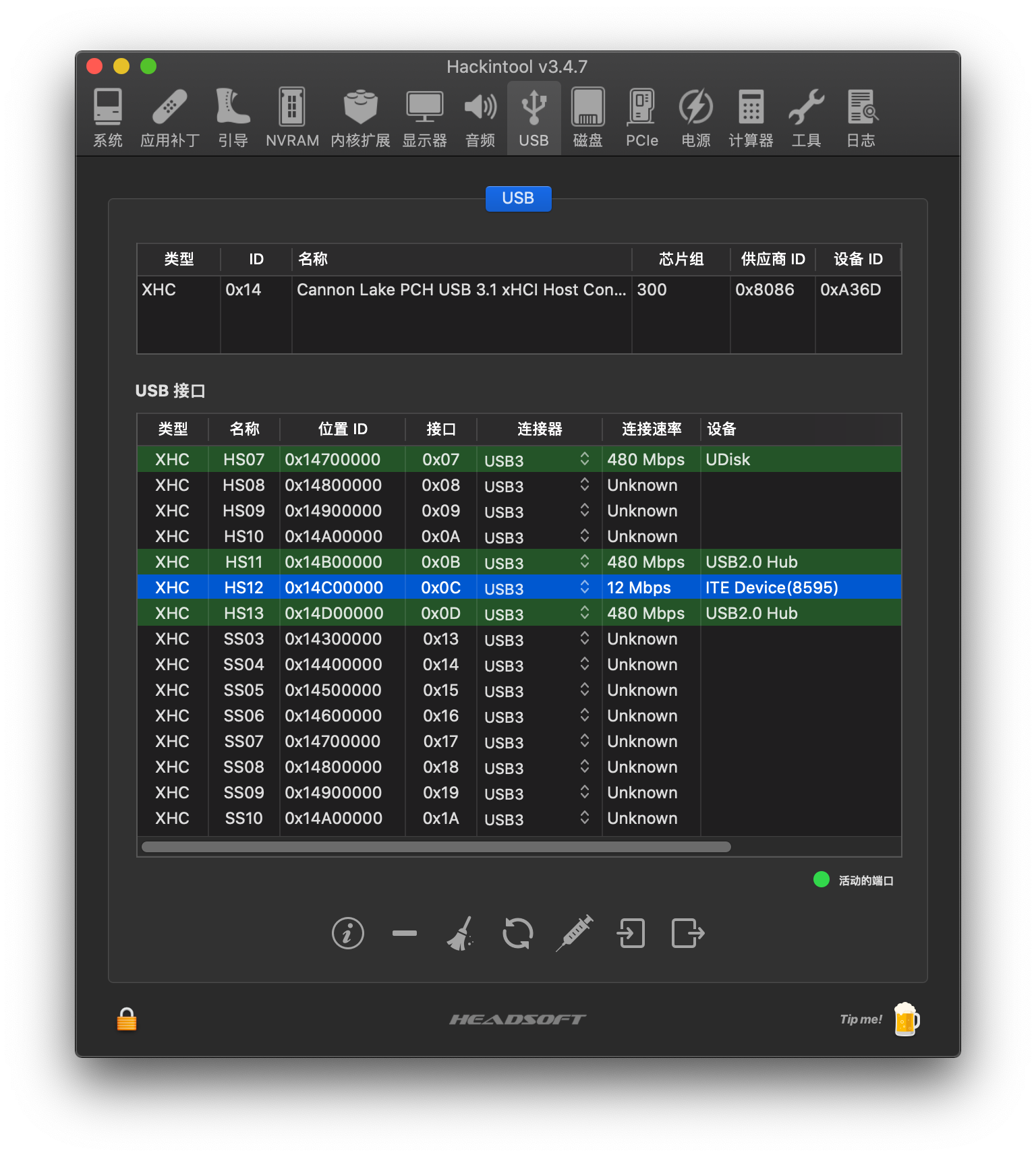The image size is (1036, 1157).
Task: Open the 工具 (Tools) section
Action: (x=806, y=118)
